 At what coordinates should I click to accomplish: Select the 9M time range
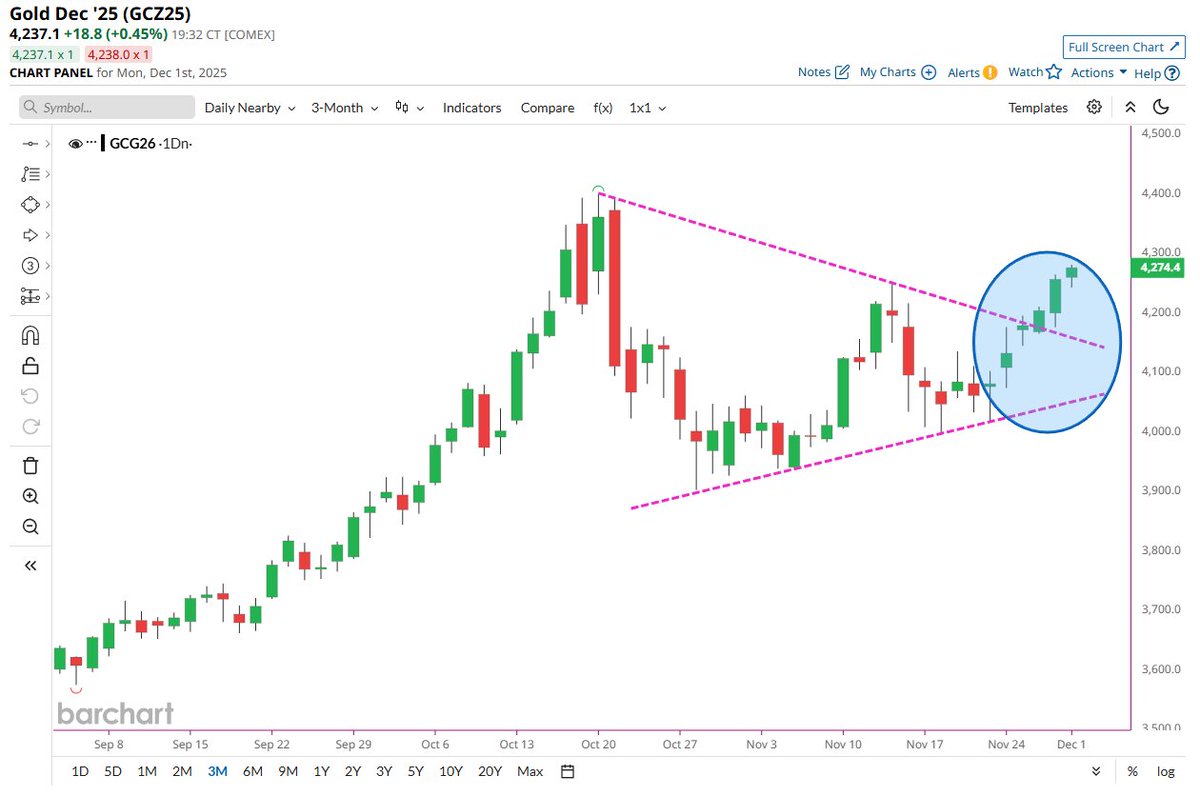point(288,771)
